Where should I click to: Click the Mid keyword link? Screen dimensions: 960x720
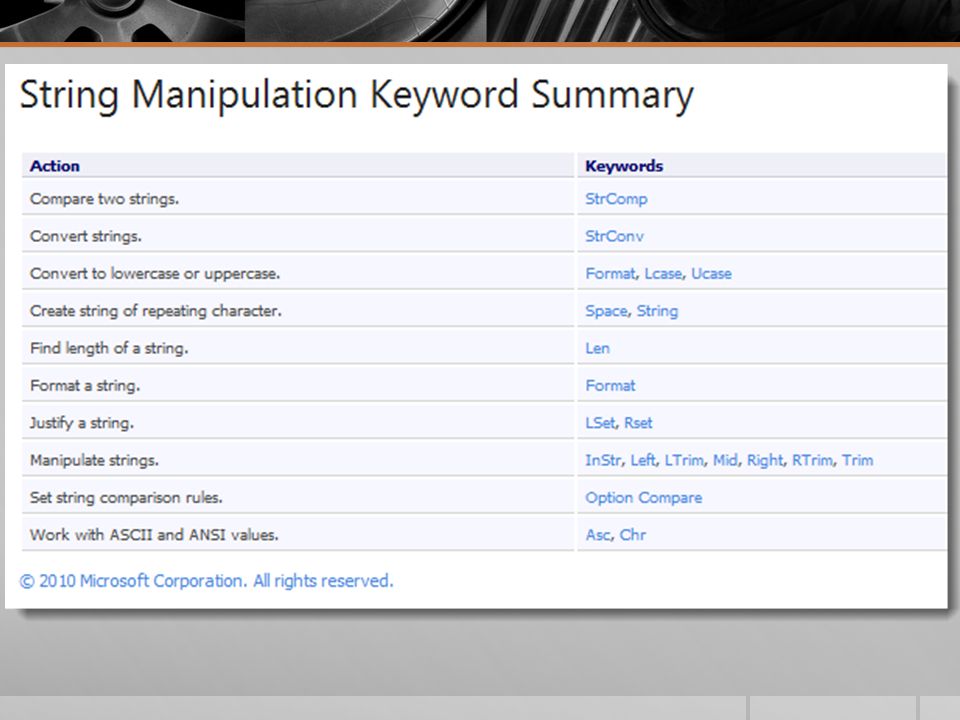725,460
